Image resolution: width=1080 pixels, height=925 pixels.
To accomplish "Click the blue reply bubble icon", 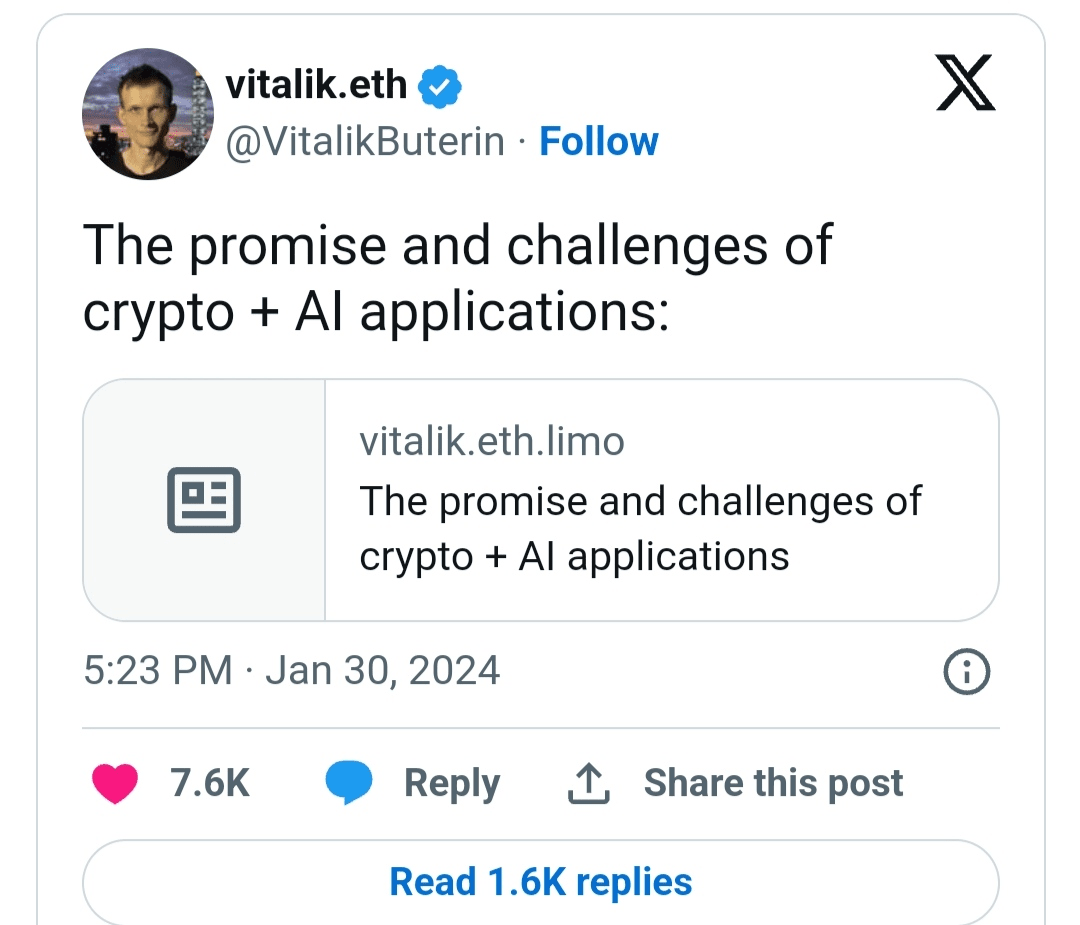I will coord(349,783).
